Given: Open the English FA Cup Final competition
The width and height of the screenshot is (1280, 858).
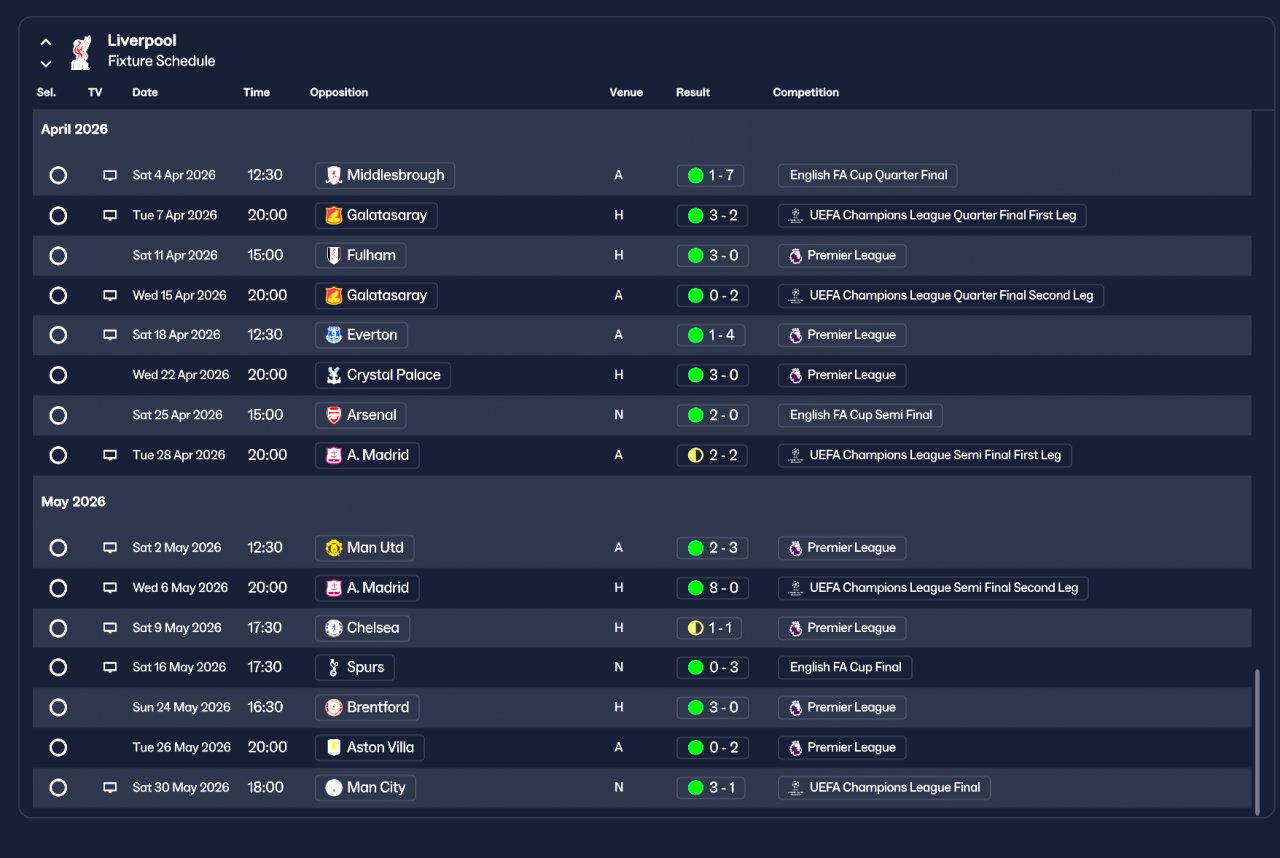Looking at the screenshot, I should click(845, 667).
